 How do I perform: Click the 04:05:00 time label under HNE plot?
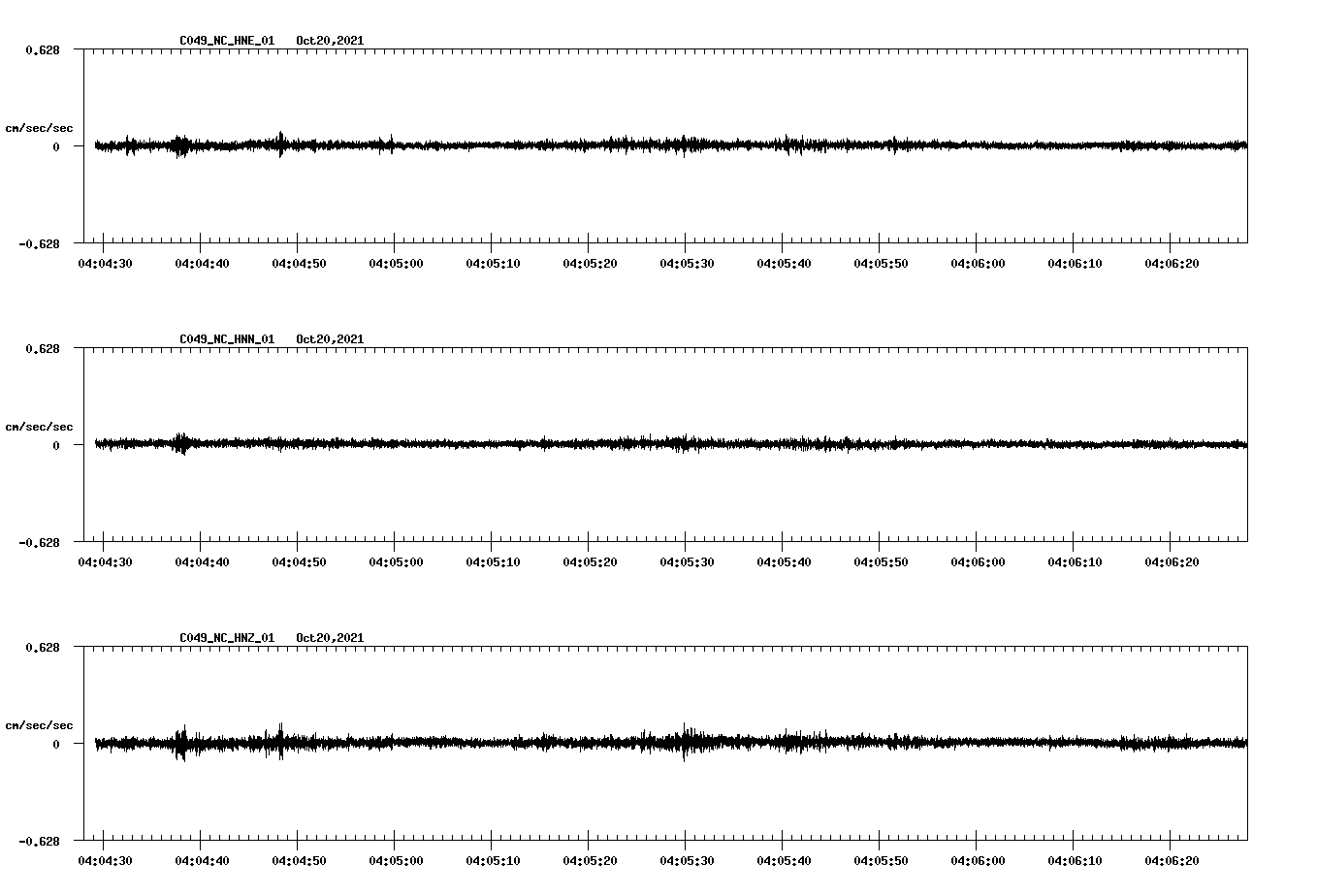click(x=396, y=264)
